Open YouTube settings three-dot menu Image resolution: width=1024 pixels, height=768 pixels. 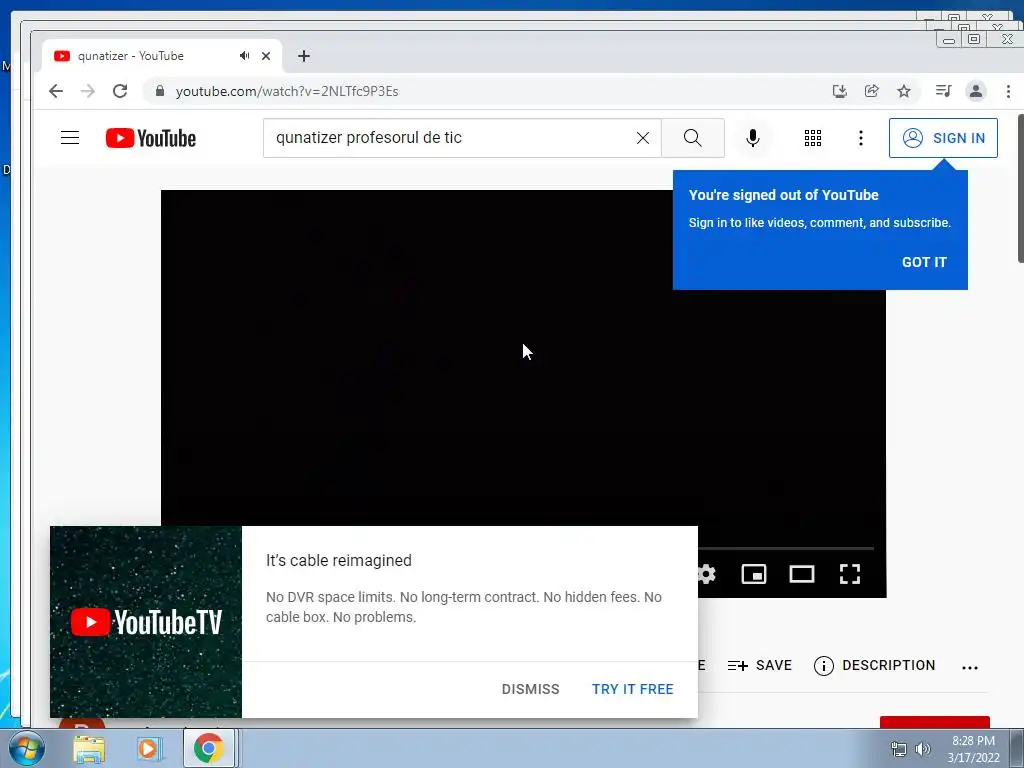click(861, 138)
